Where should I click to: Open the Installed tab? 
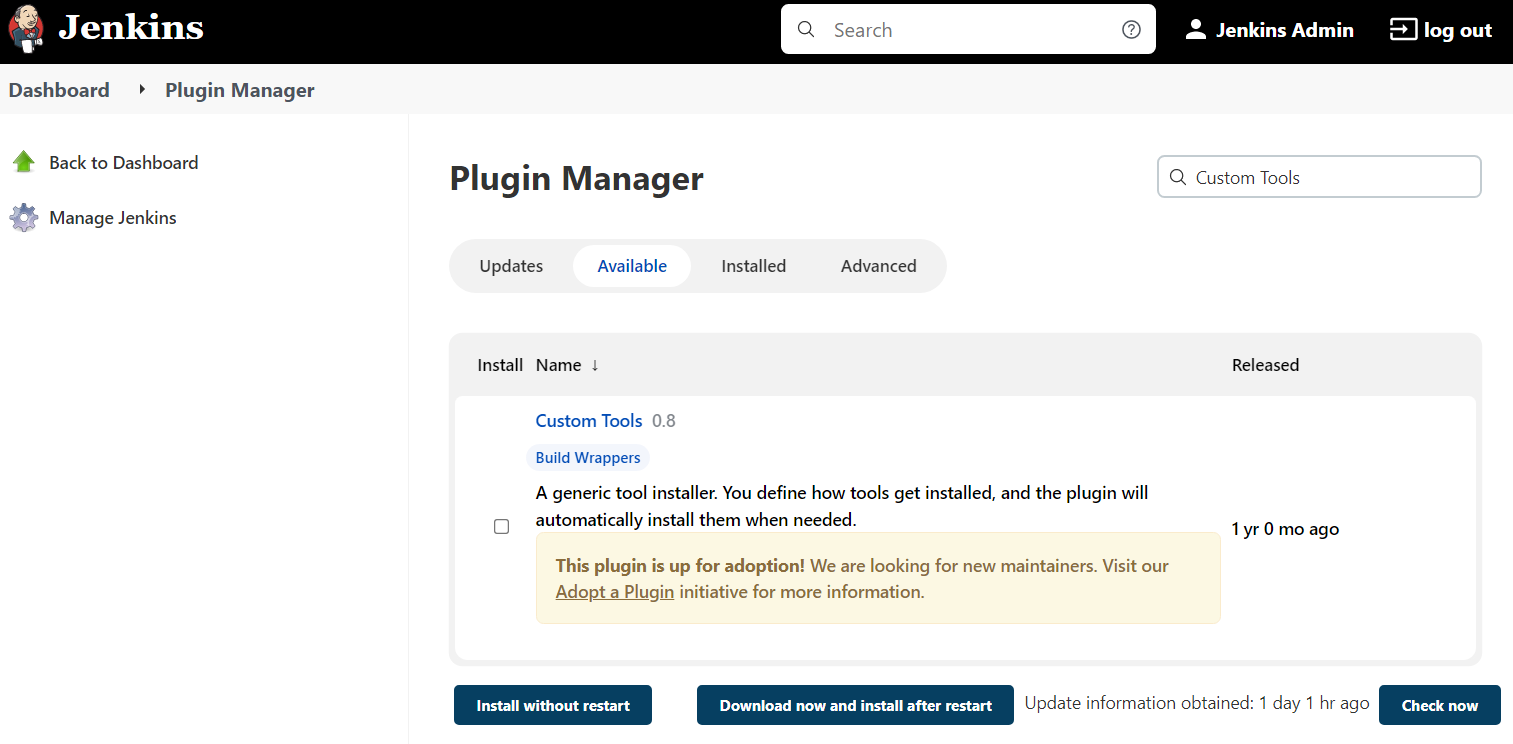coord(754,266)
